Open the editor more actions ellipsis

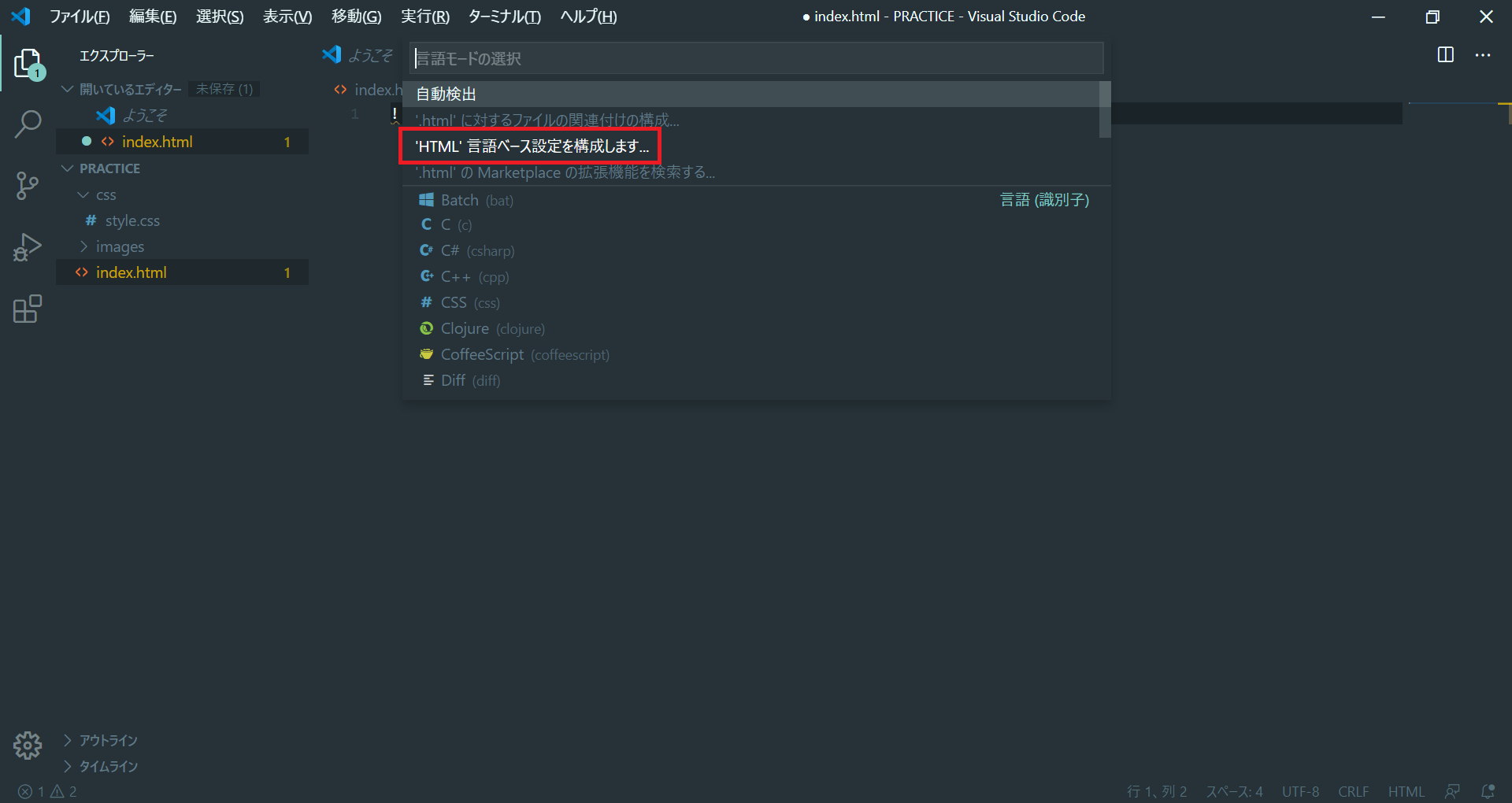tap(1483, 55)
